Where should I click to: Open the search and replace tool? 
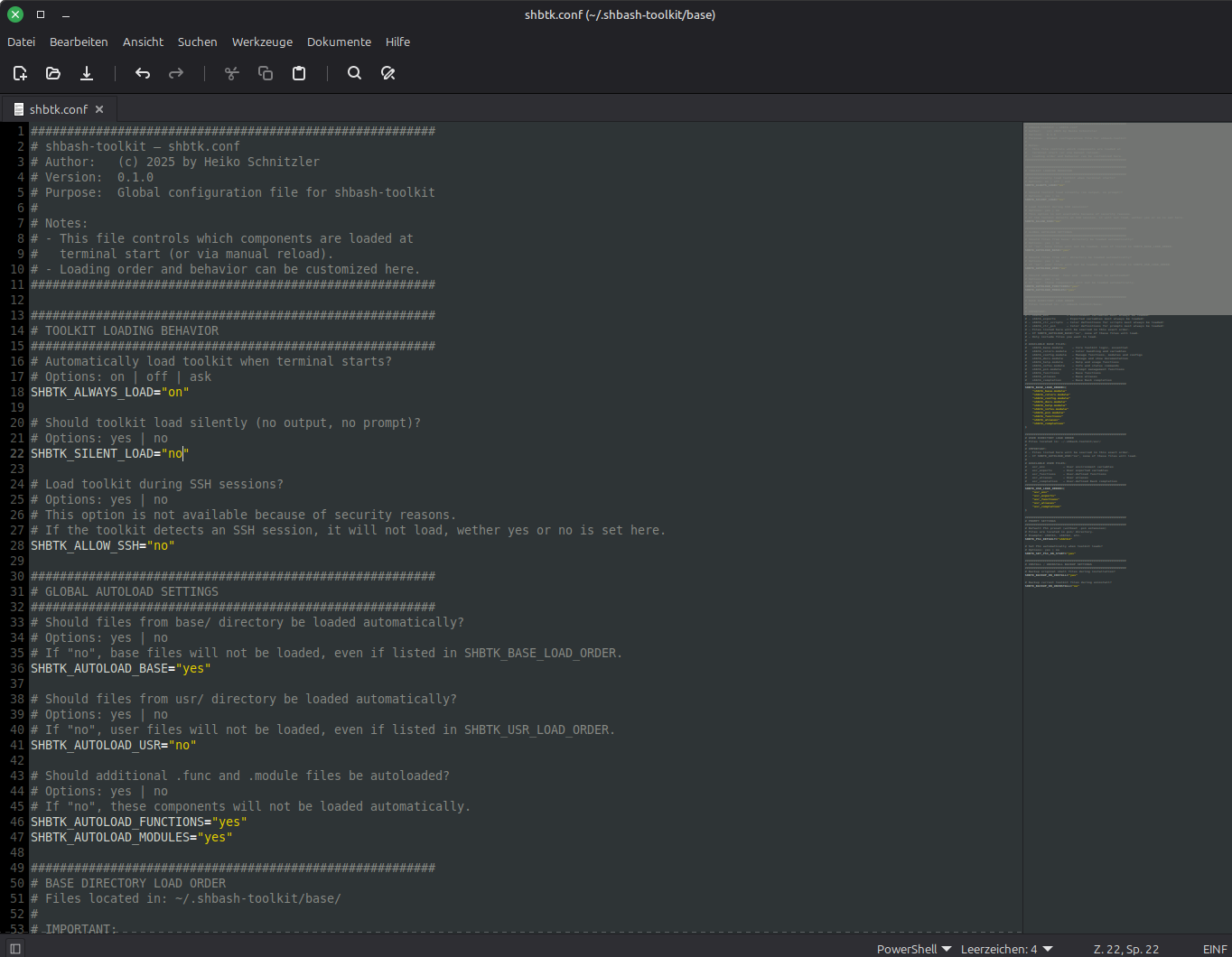tap(388, 73)
